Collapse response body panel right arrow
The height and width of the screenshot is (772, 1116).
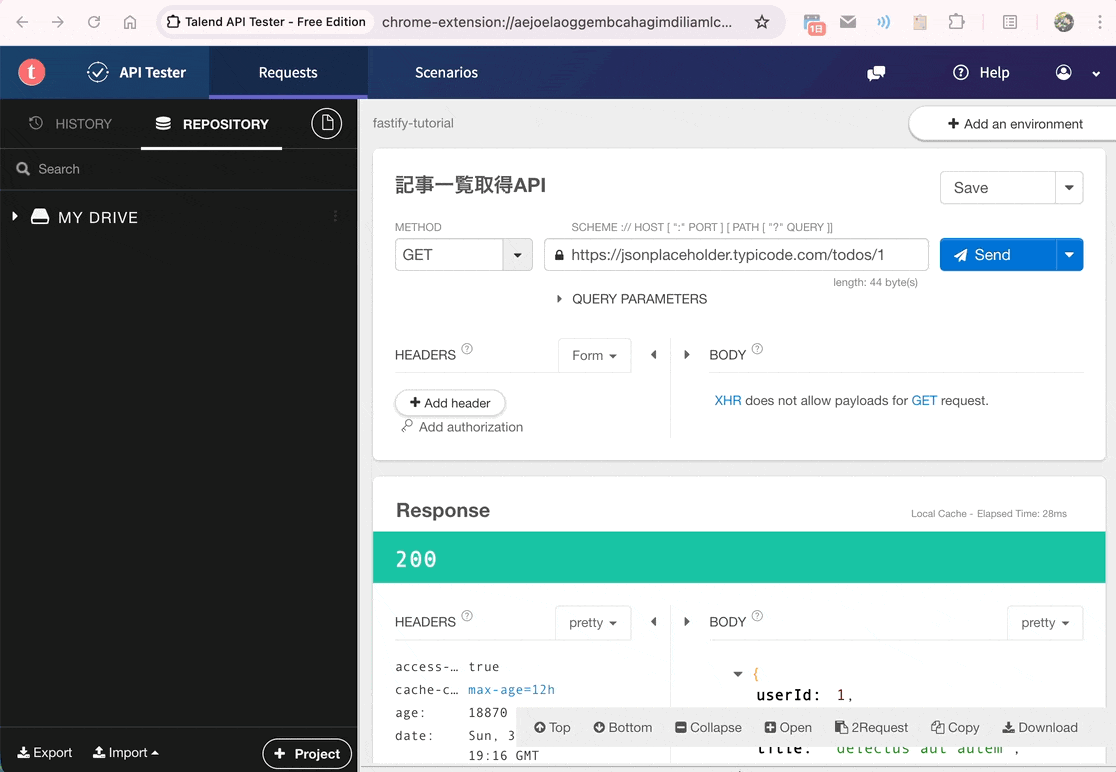coord(687,621)
